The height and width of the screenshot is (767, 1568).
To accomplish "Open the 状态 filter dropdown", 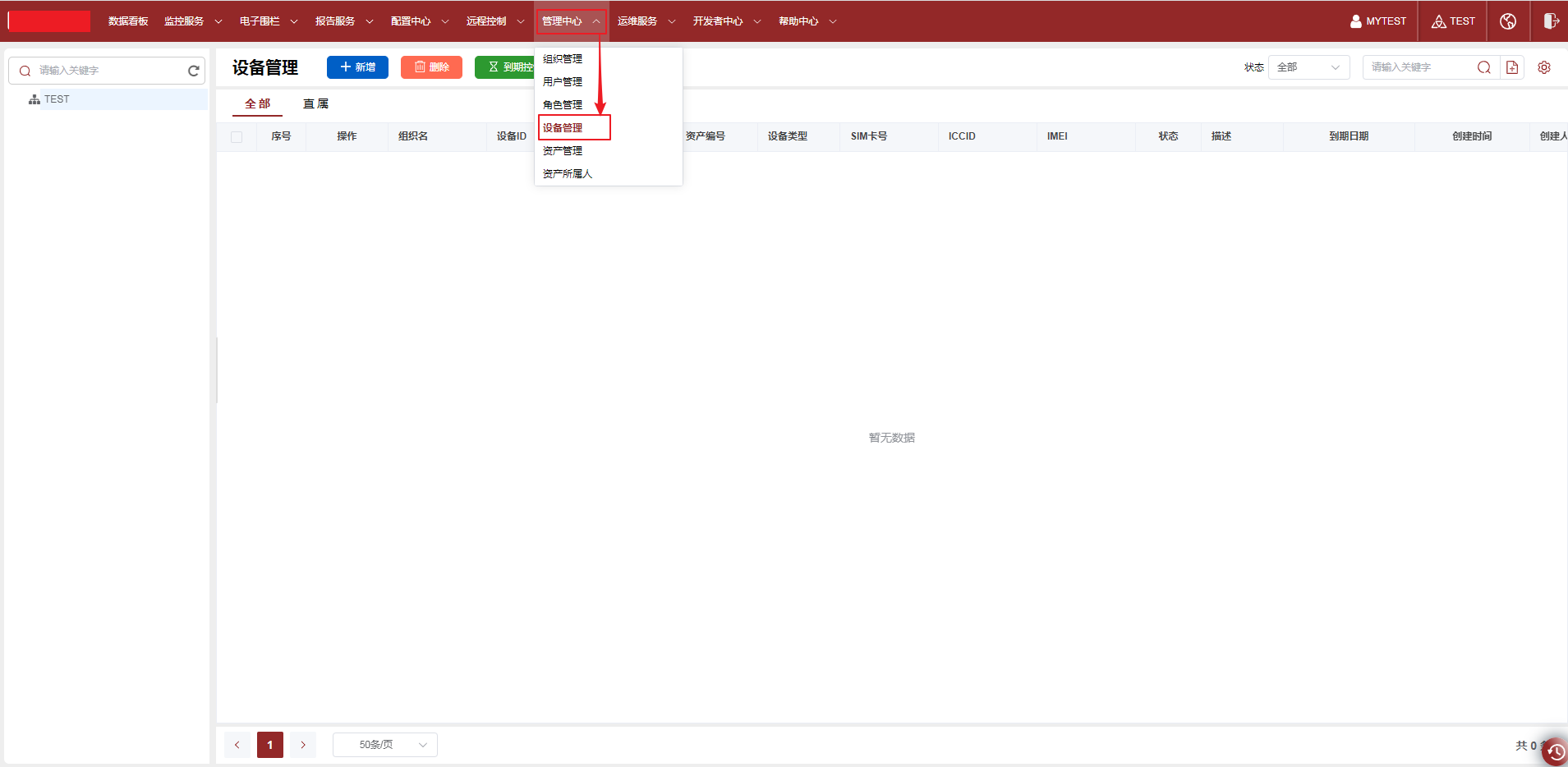I will click(x=1308, y=67).
